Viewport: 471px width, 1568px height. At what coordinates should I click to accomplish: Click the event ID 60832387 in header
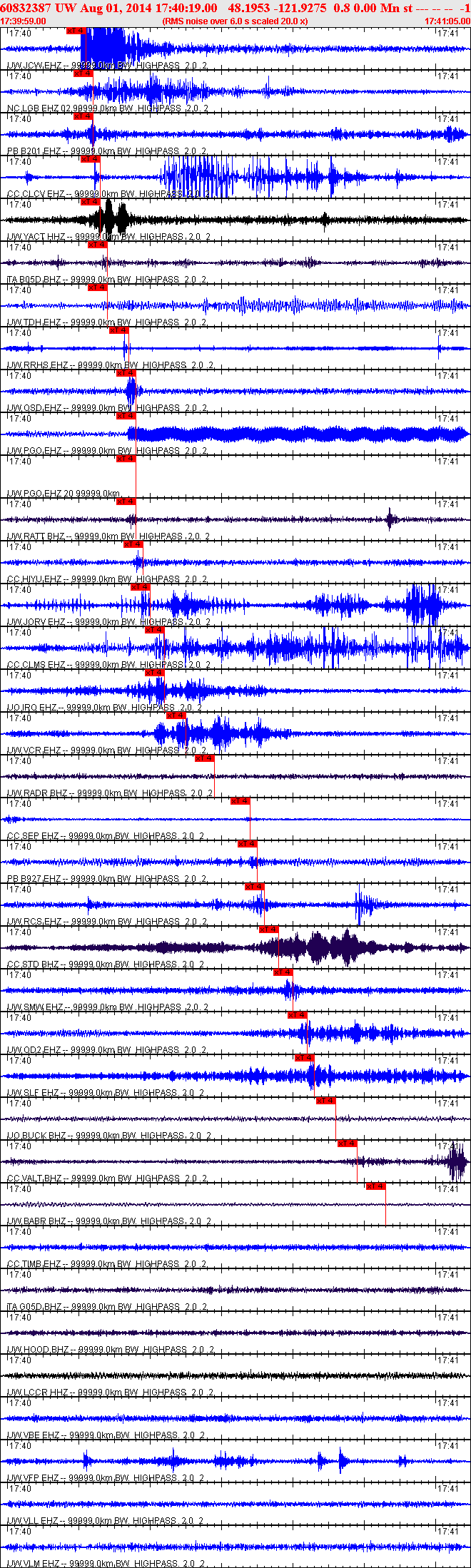tap(26, 8)
